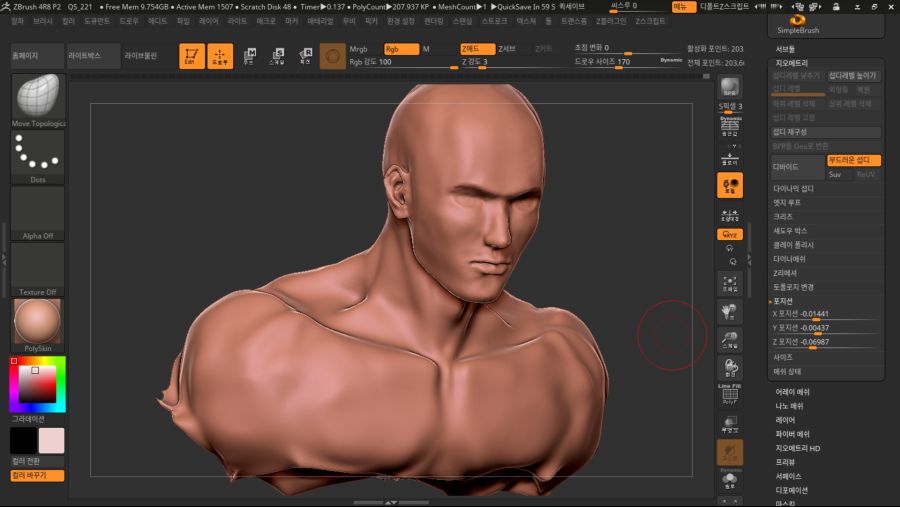This screenshot has height=507, width=900.
Task: Toggle Edit mode button
Action: 192,56
